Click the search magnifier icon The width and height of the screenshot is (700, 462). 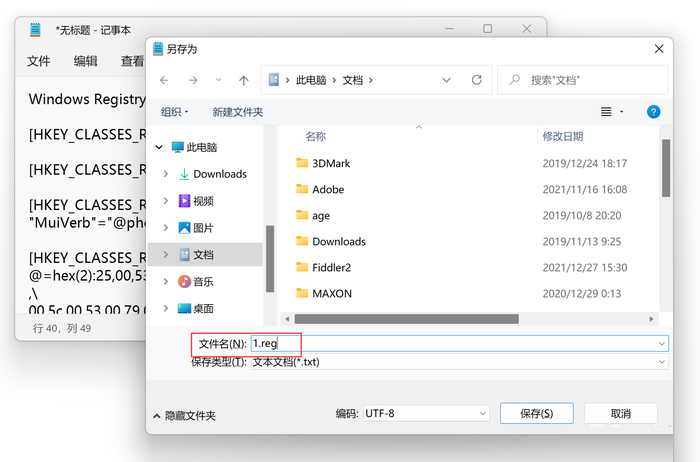(515, 80)
